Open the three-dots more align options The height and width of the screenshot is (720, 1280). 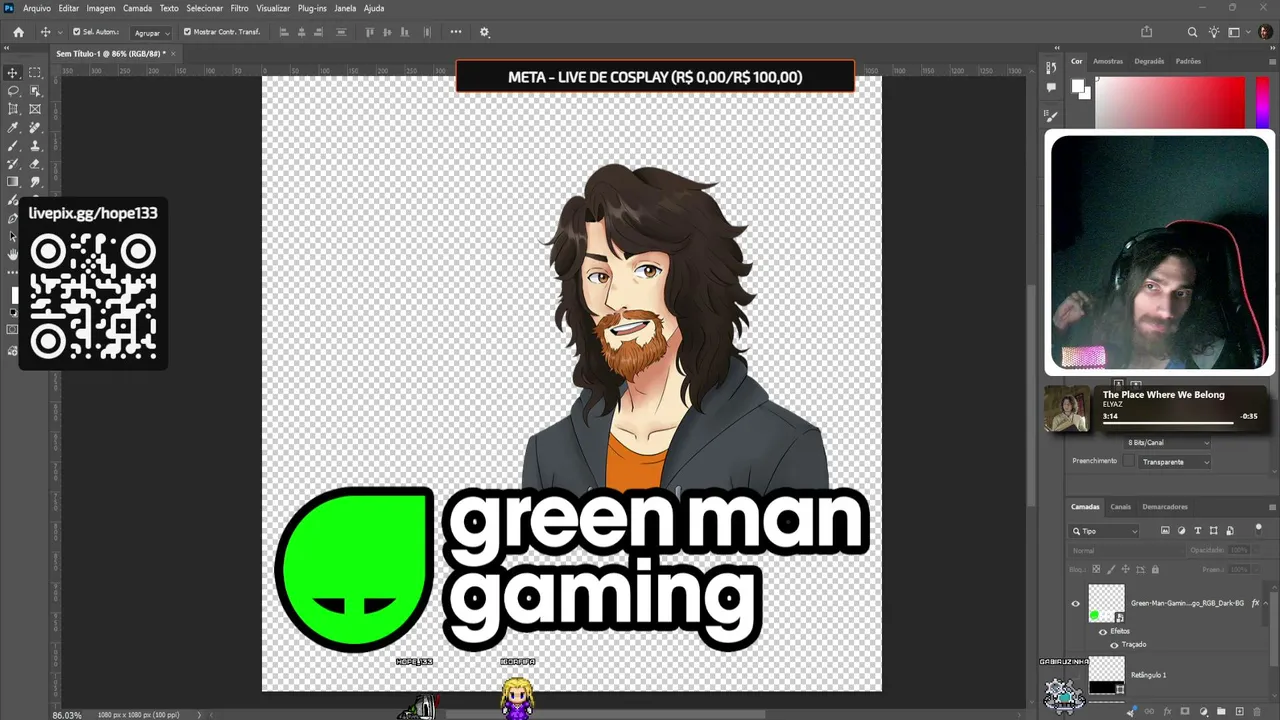[x=456, y=32]
